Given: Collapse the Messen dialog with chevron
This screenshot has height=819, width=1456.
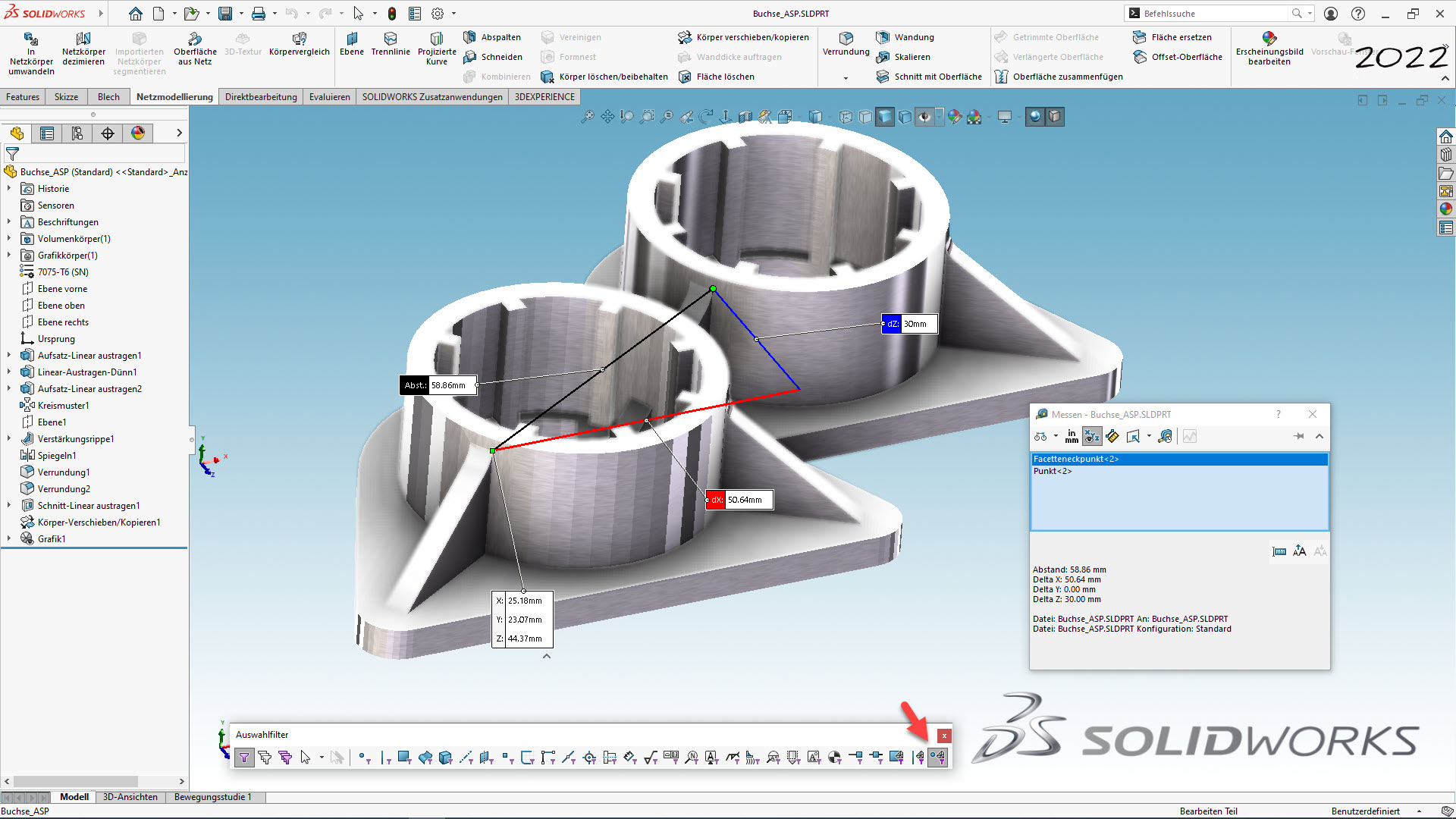Looking at the screenshot, I should pos(1319,436).
